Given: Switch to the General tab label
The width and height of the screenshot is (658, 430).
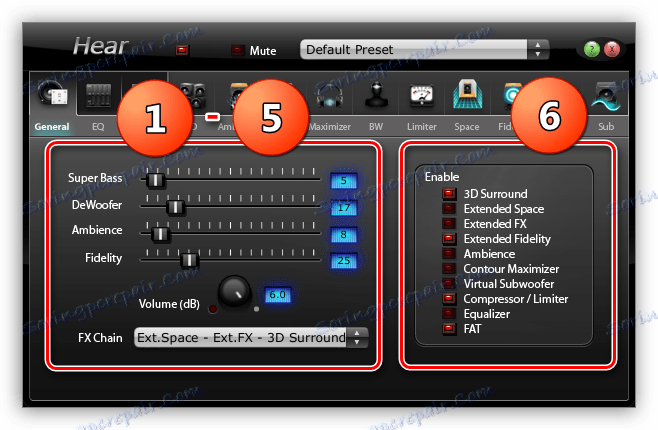Looking at the screenshot, I should pyautogui.click(x=52, y=127).
